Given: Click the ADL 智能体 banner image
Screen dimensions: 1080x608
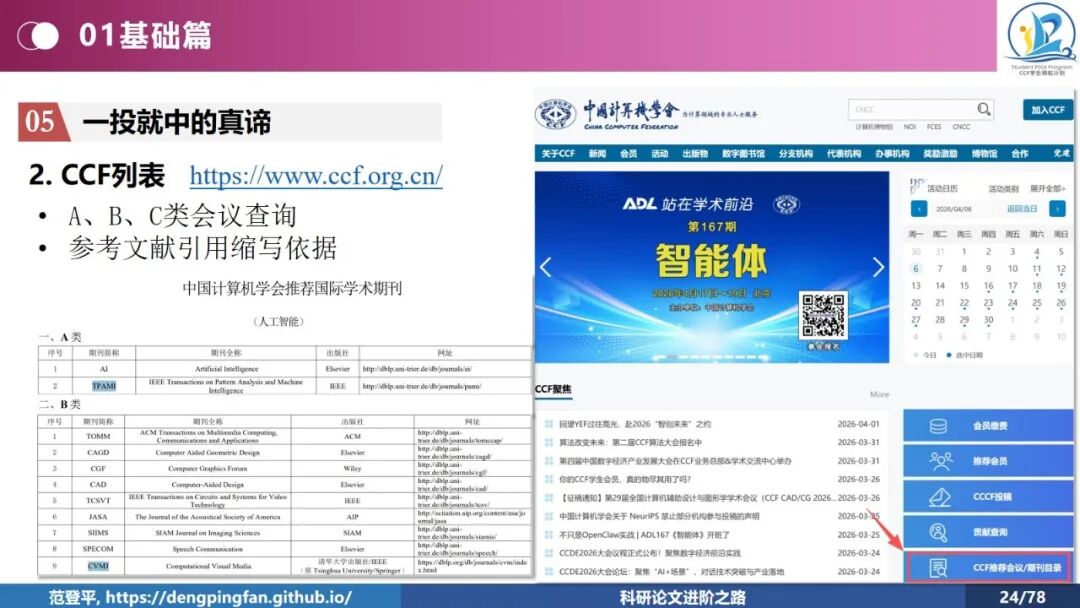Looking at the screenshot, I should pos(712,267).
